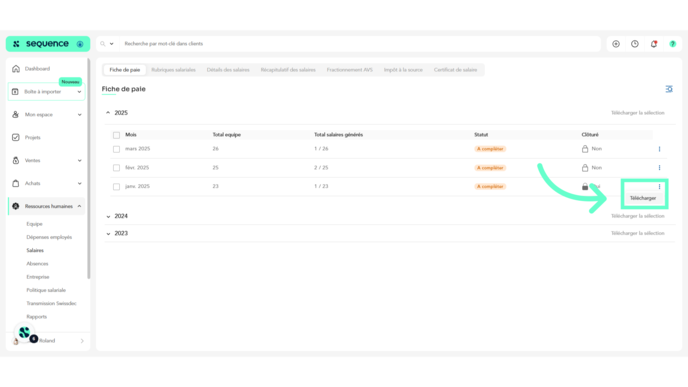688x387 pixels.
Task: Expand the Boîte à importer chevron
Action: (79, 92)
